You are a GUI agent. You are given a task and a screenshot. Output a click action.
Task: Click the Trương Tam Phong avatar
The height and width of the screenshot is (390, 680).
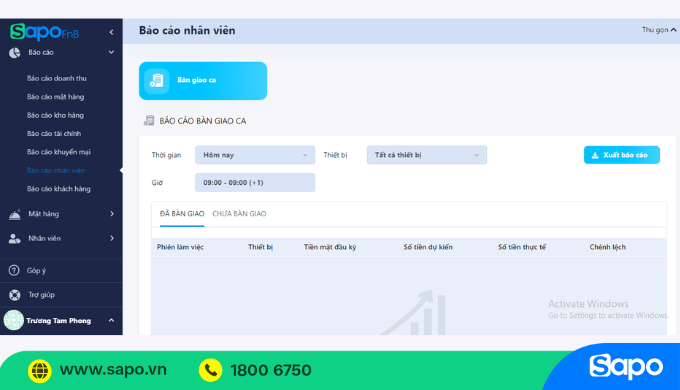point(13,320)
